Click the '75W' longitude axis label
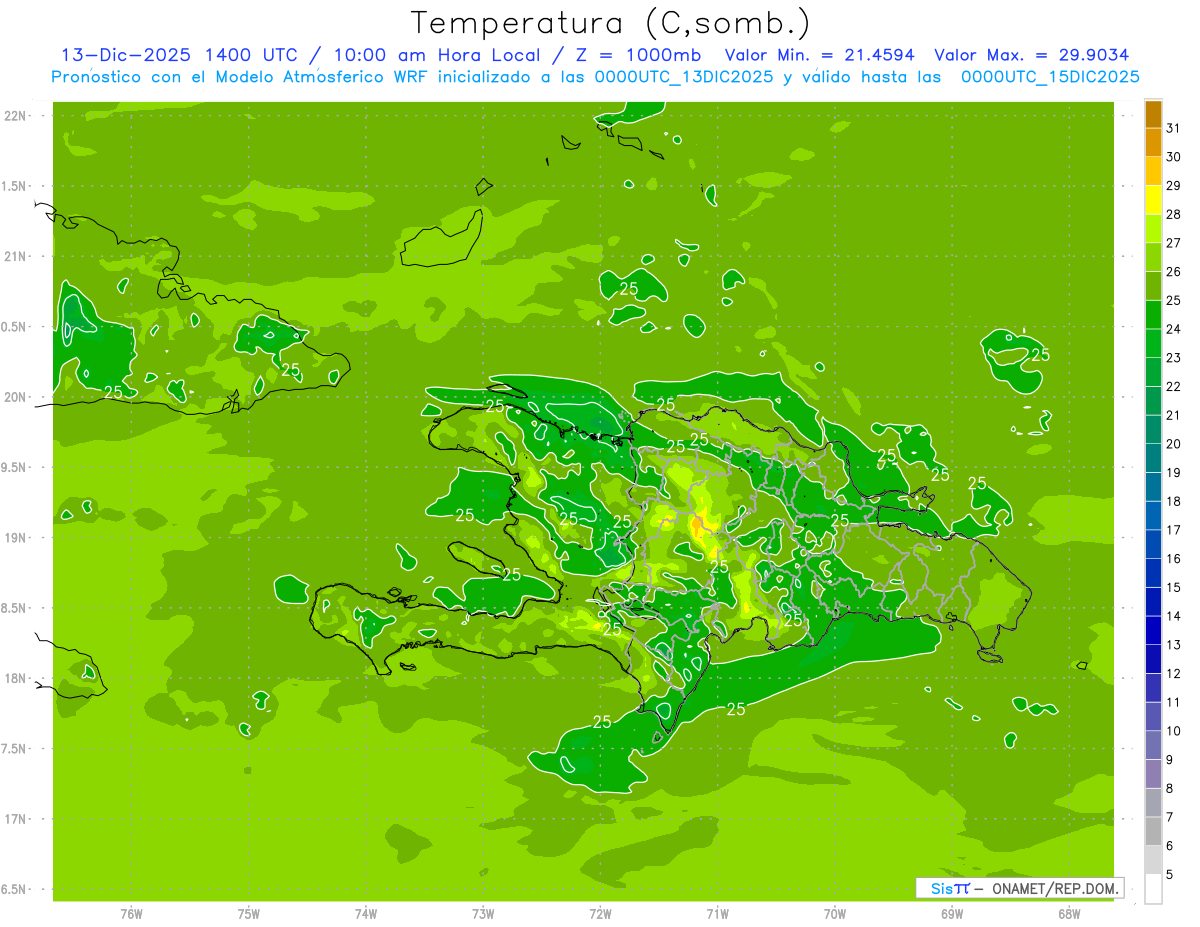Image resolution: width=1200 pixels, height=927 pixels. (x=249, y=914)
